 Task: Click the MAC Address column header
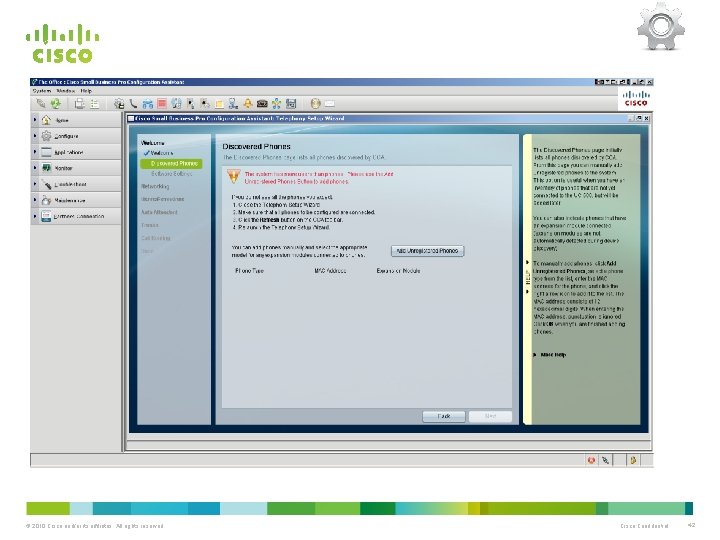coord(330,271)
